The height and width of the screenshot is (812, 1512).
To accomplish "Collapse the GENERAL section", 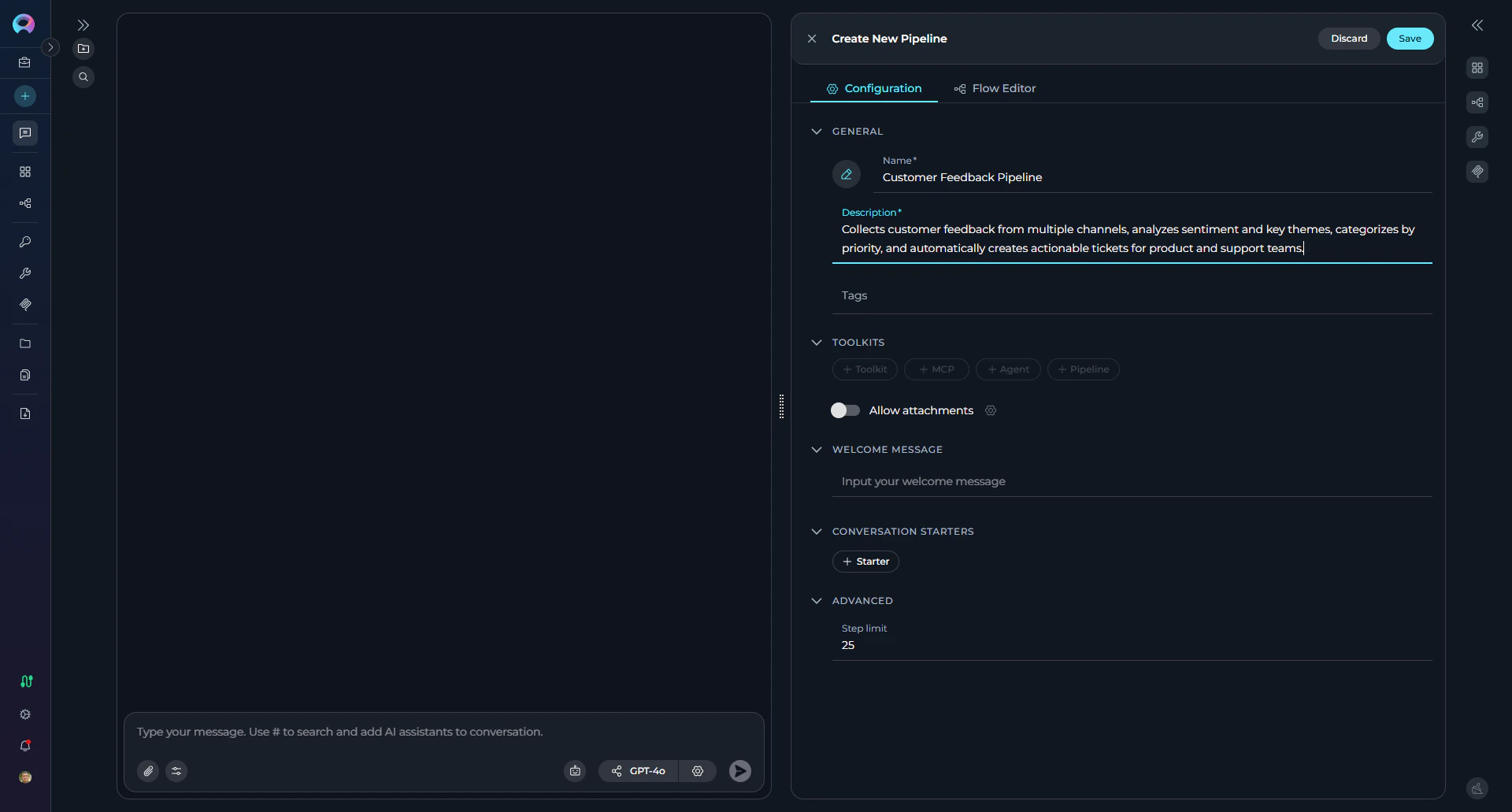I will (x=817, y=131).
